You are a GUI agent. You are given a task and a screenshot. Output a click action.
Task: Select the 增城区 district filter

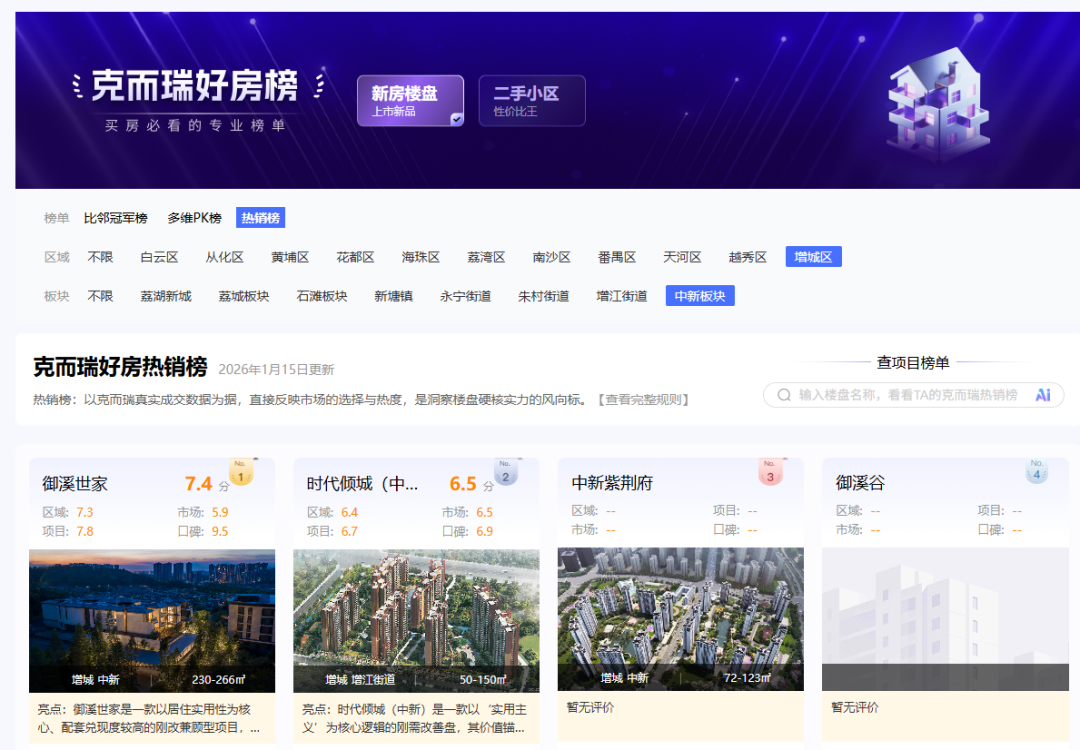[813, 256]
